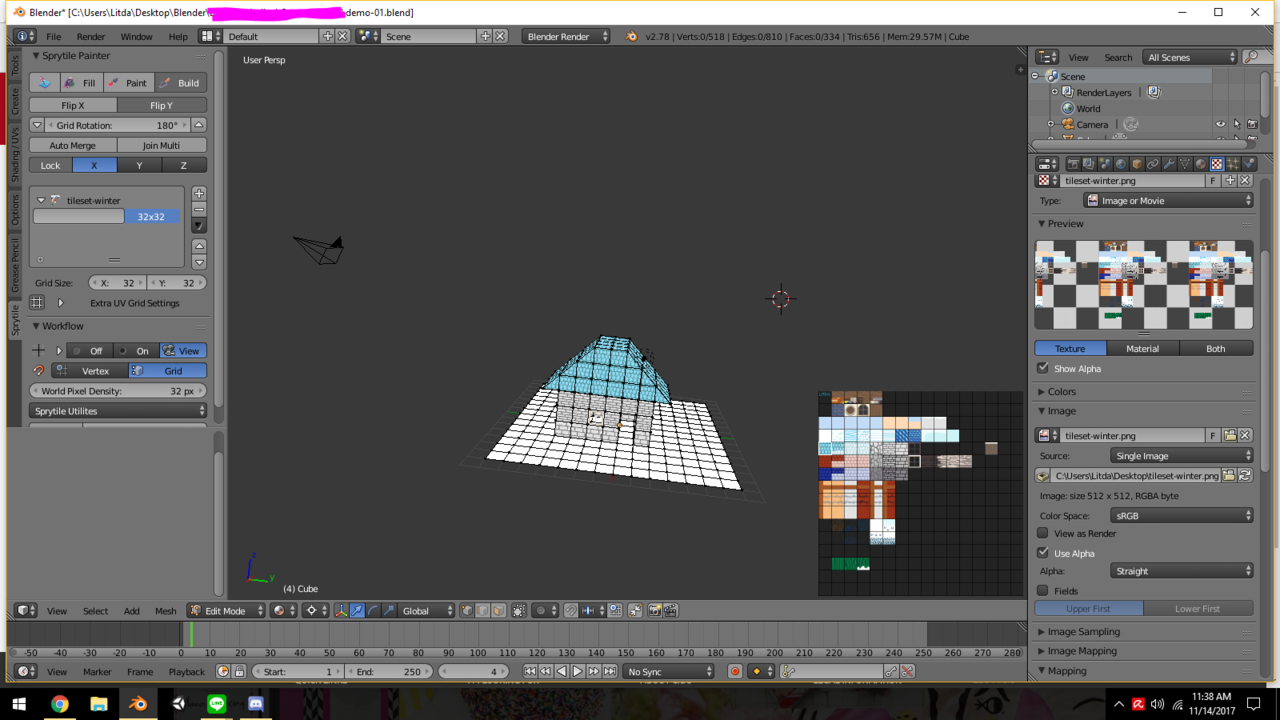Viewport: 1280px width, 720px height.
Task: Toggle proportional editing in 3D view header
Action: (x=543, y=610)
